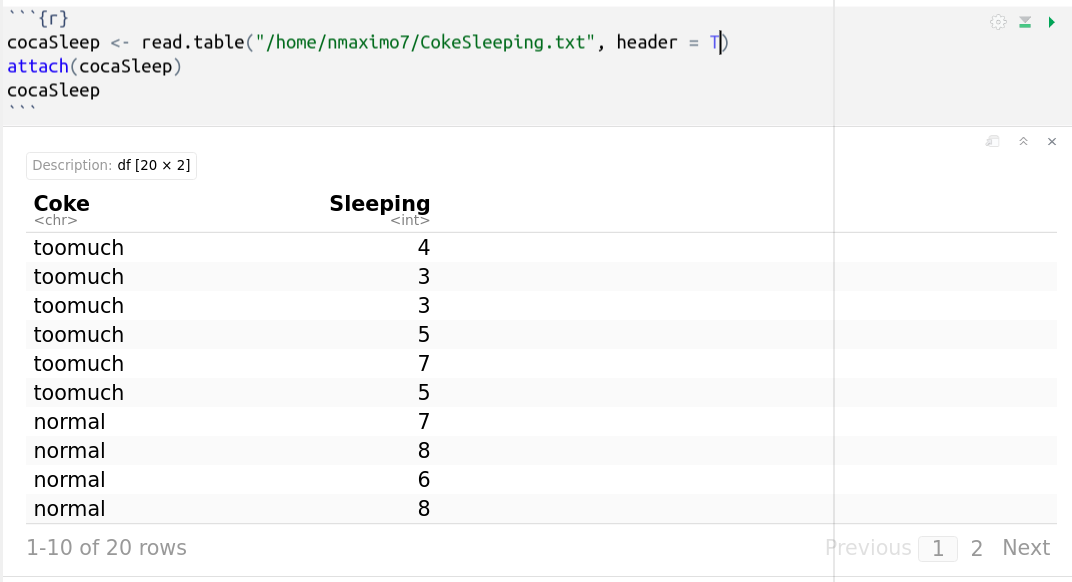Click the Previous pagination button

[867, 548]
